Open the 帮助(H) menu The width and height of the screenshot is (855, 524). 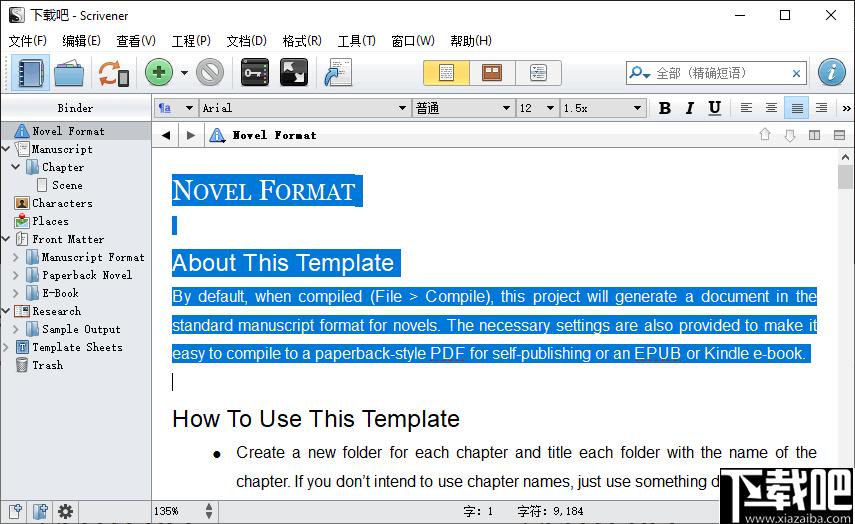click(x=471, y=41)
